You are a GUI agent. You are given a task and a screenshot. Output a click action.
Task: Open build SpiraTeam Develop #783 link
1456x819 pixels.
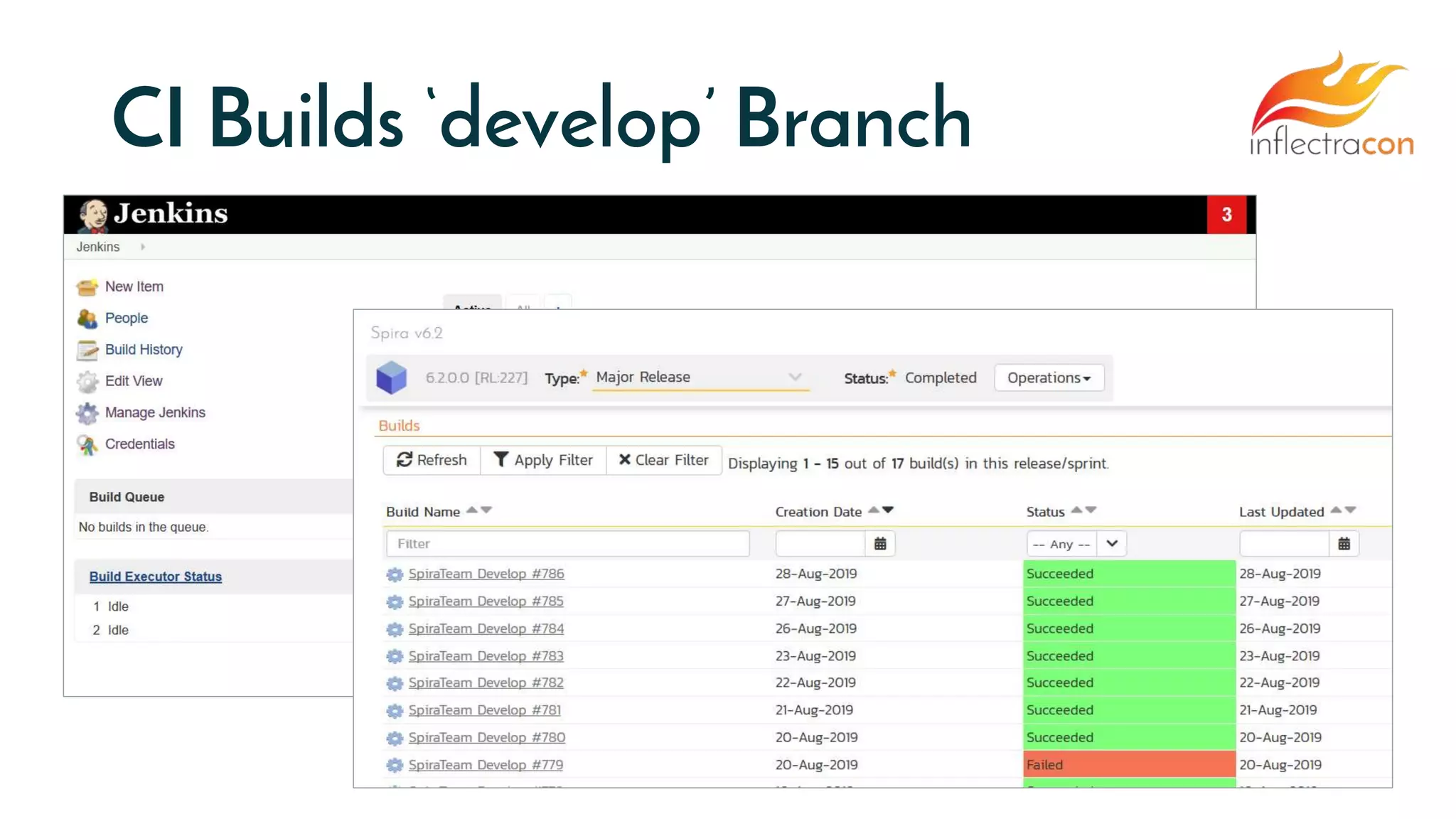(x=486, y=656)
